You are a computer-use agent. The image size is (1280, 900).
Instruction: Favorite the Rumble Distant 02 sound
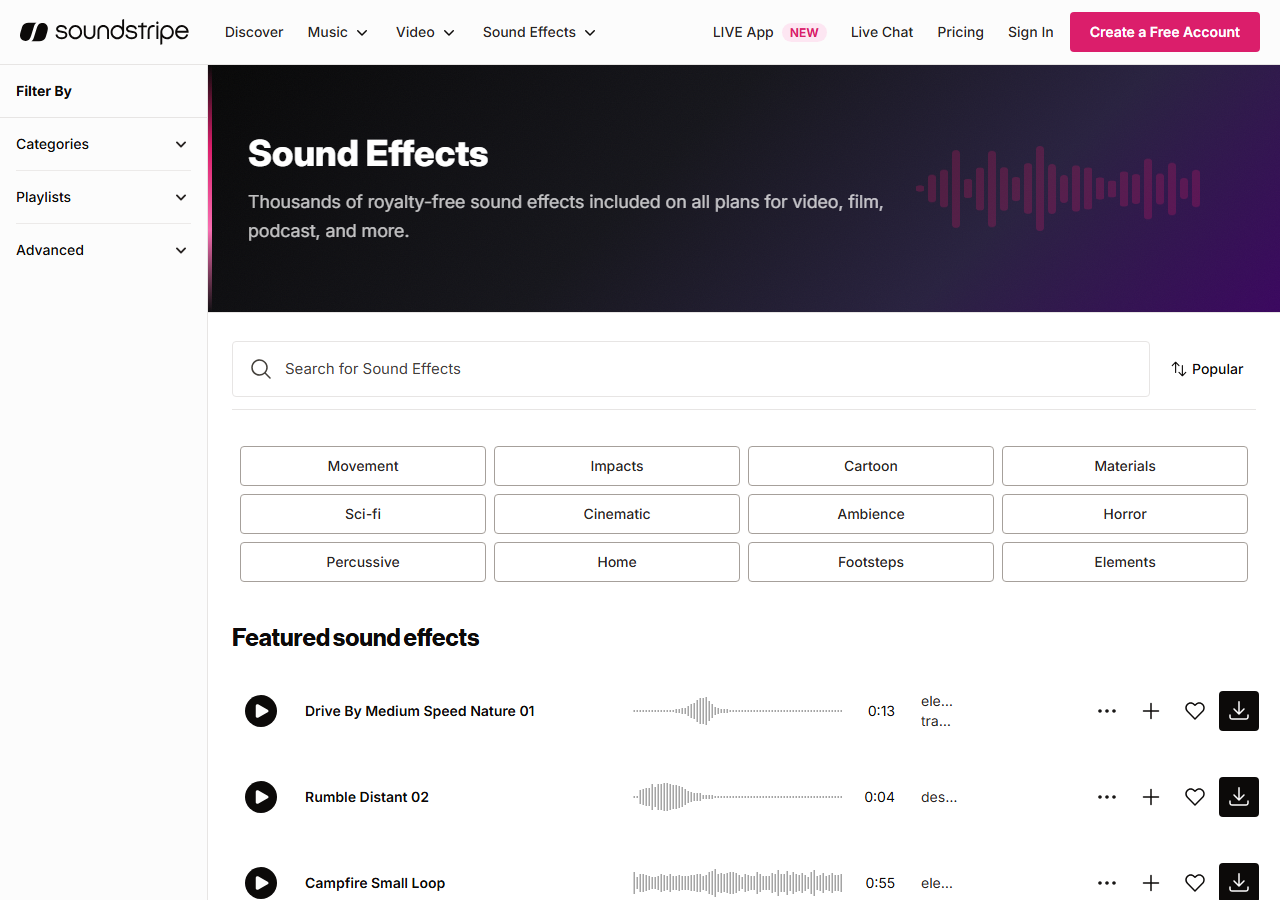(x=1195, y=797)
